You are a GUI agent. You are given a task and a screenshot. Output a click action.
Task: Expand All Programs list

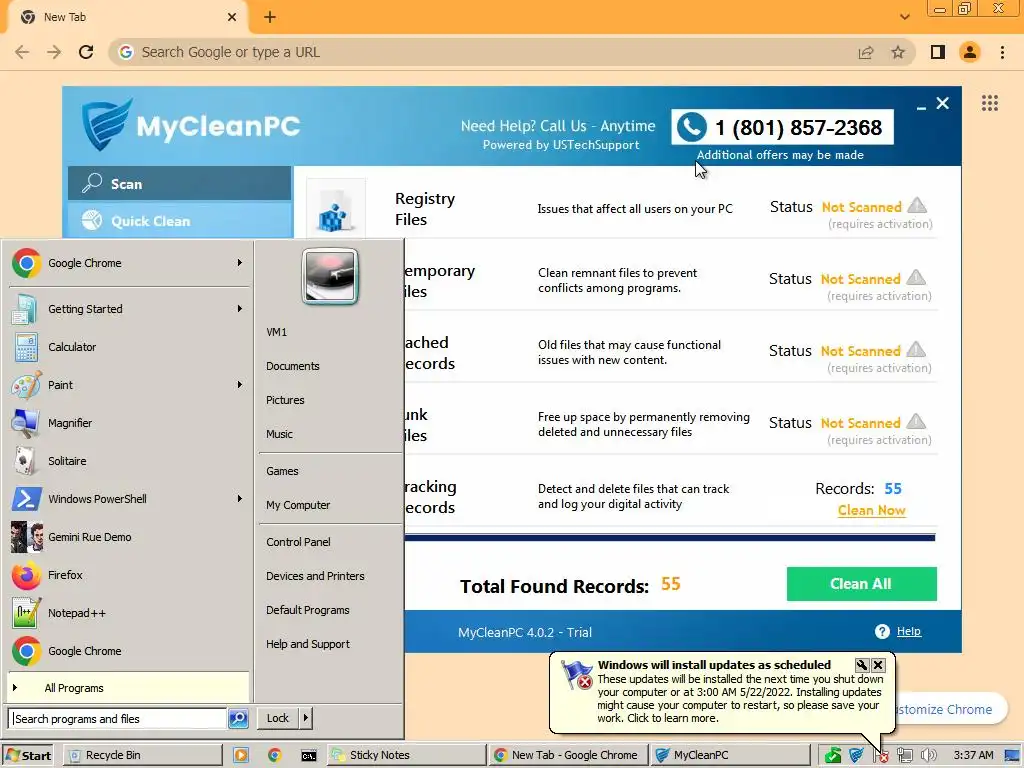(x=127, y=688)
